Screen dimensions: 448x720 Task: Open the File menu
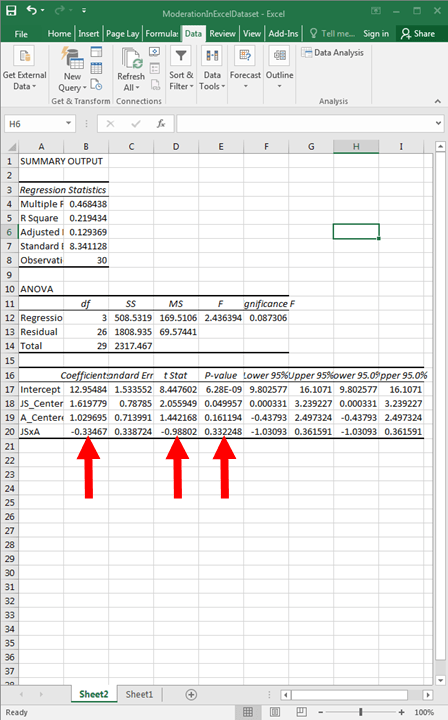21,34
